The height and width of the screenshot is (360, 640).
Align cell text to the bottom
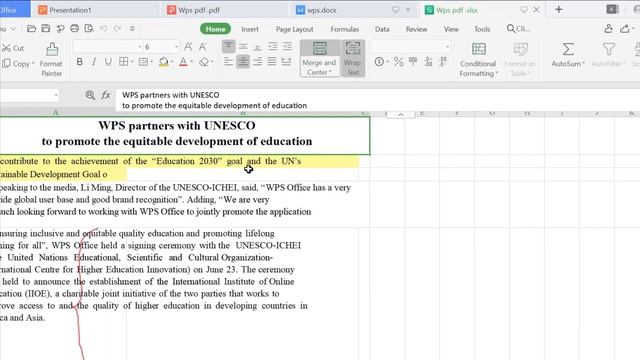click(258, 47)
